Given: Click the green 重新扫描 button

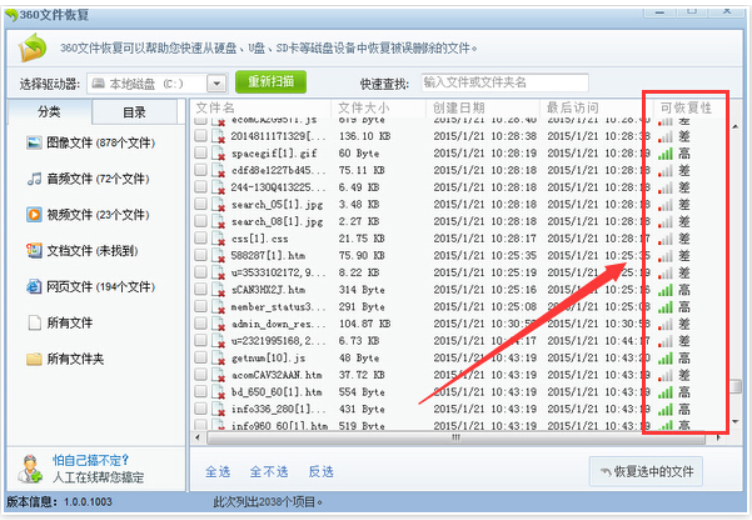Looking at the screenshot, I should [271, 83].
